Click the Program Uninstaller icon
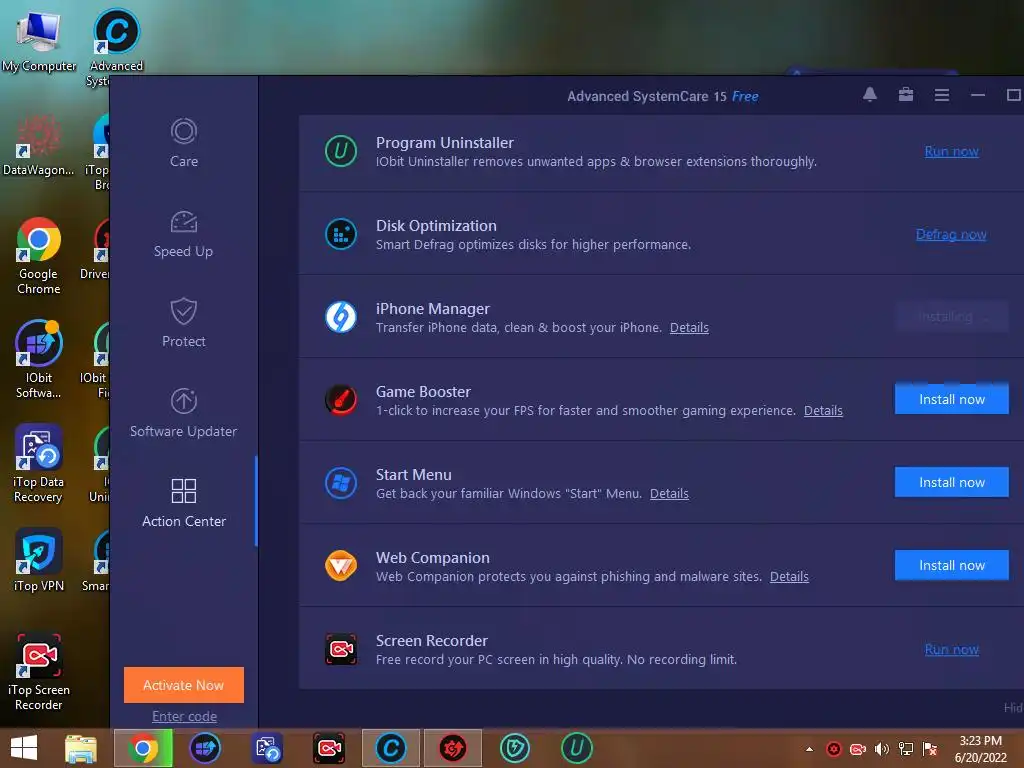The width and height of the screenshot is (1024, 768). tap(341, 151)
